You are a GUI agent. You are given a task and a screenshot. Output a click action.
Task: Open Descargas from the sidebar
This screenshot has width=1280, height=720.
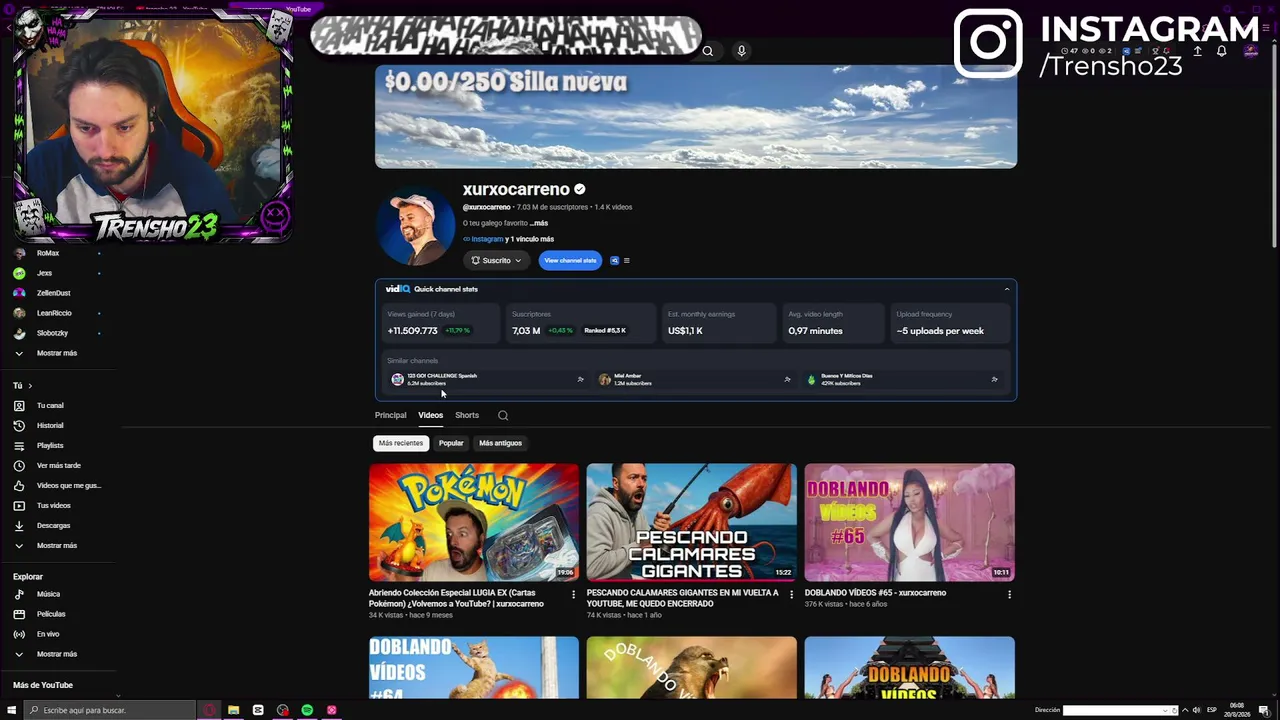[54, 525]
